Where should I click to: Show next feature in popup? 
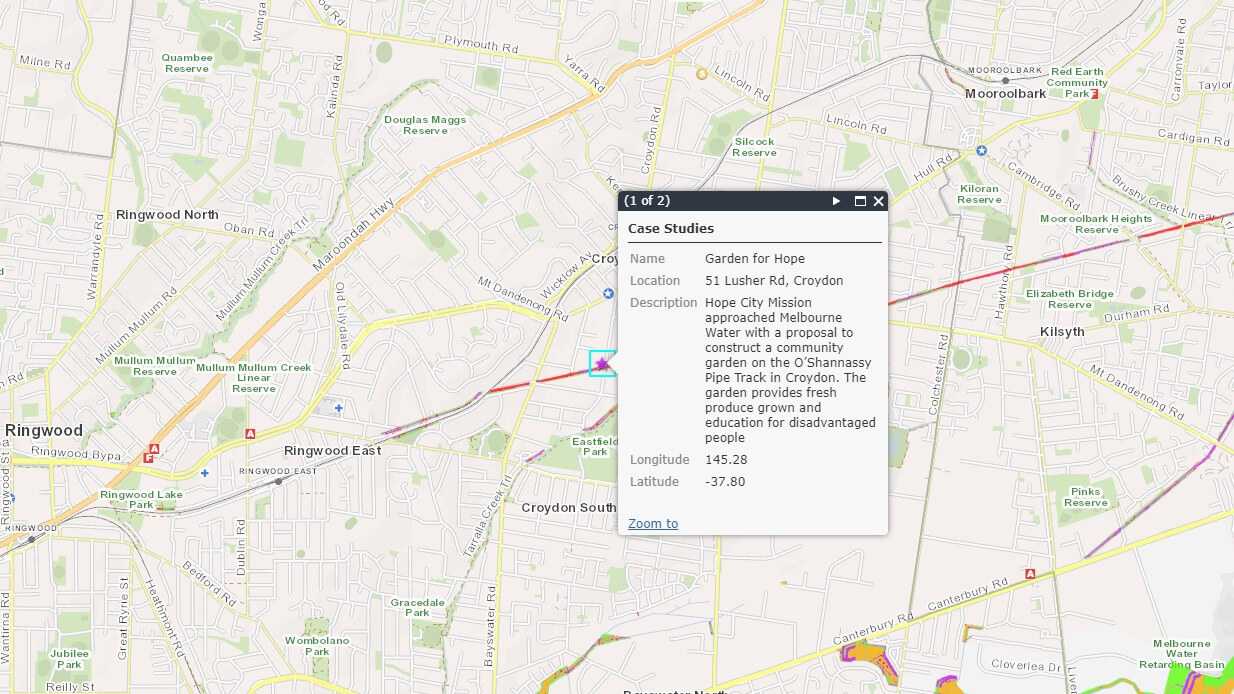click(x=837, y=201)
